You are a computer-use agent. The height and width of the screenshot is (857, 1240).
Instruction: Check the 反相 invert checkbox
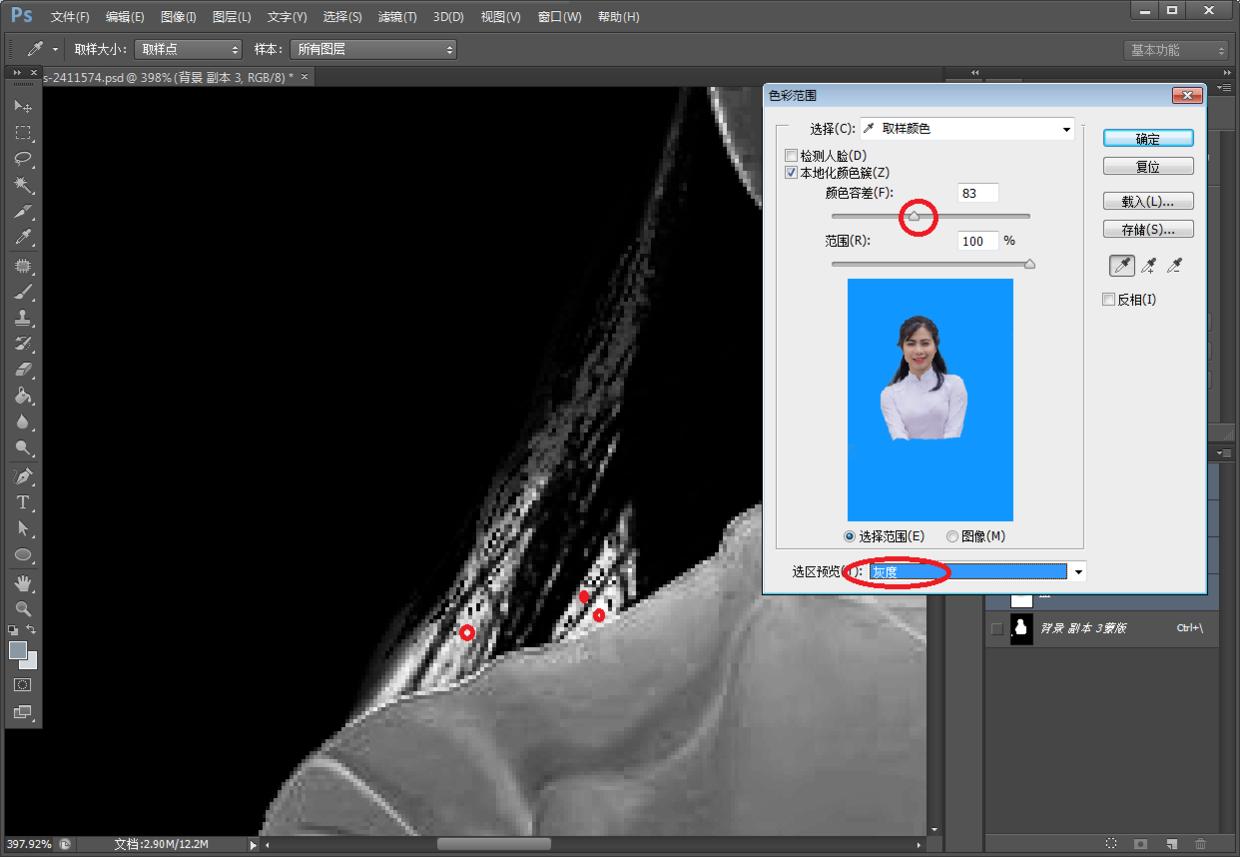[x=1108, y=299]
